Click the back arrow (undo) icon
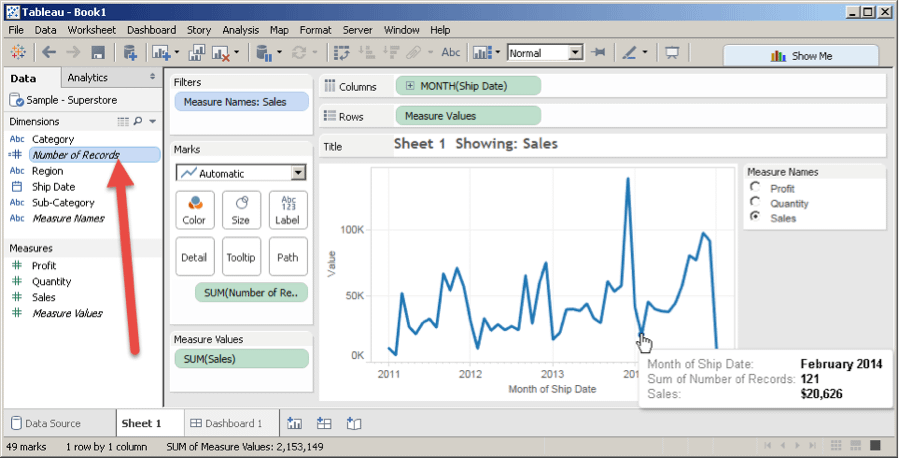 48,53
